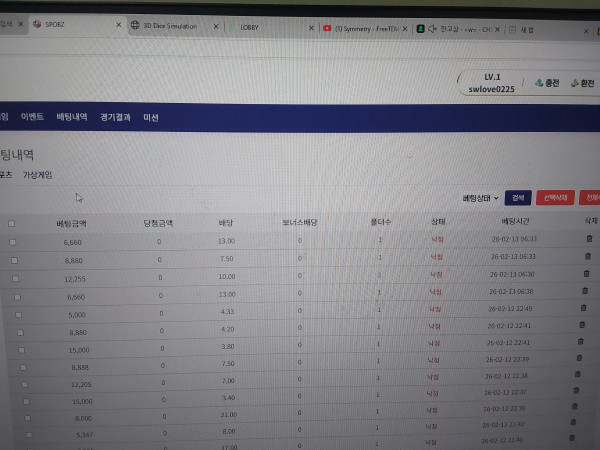Open the 경기결과 menu item

pyautogui.click(x=115, y=118)
